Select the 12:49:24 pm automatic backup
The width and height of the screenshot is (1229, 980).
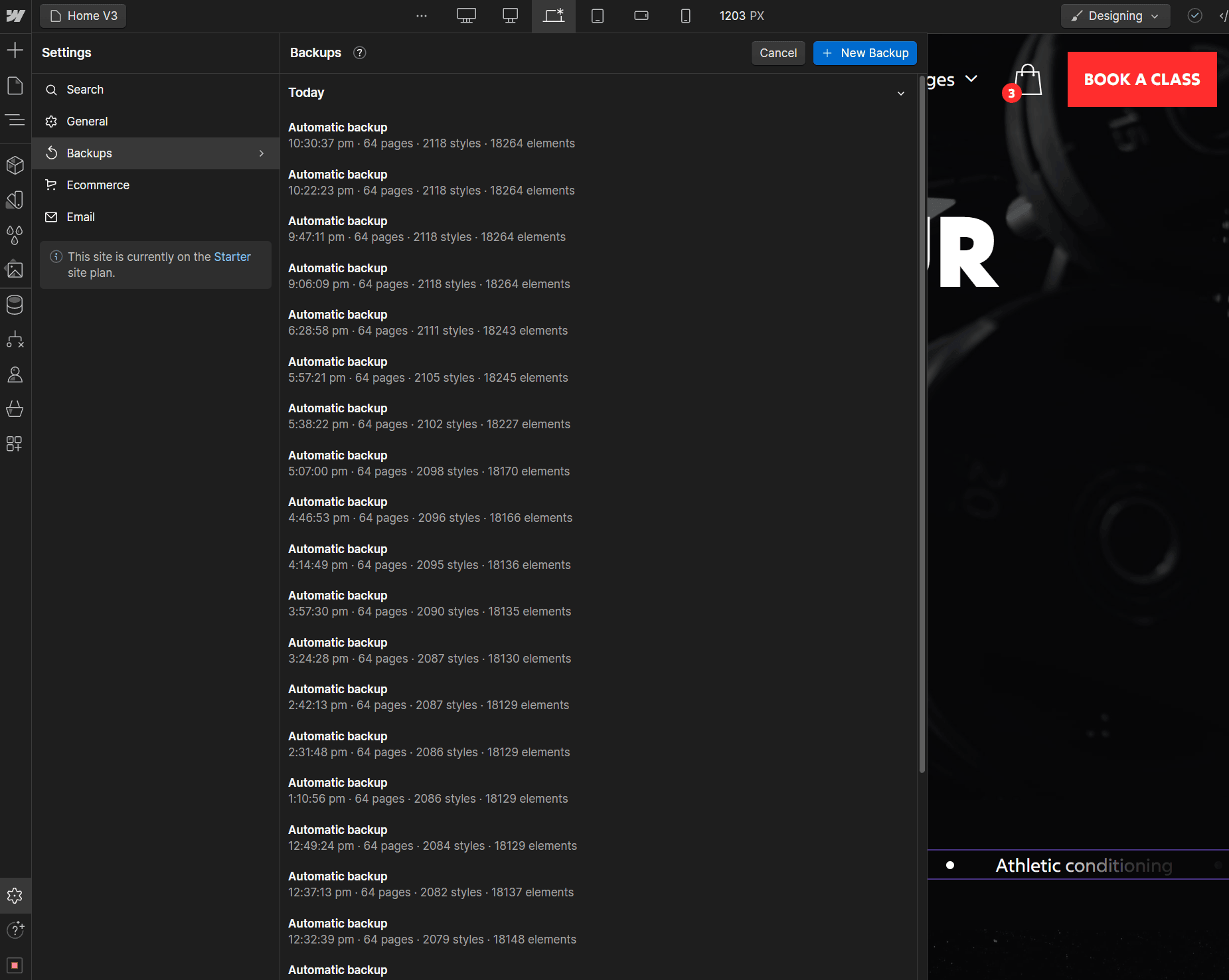(x=599, y=838)
